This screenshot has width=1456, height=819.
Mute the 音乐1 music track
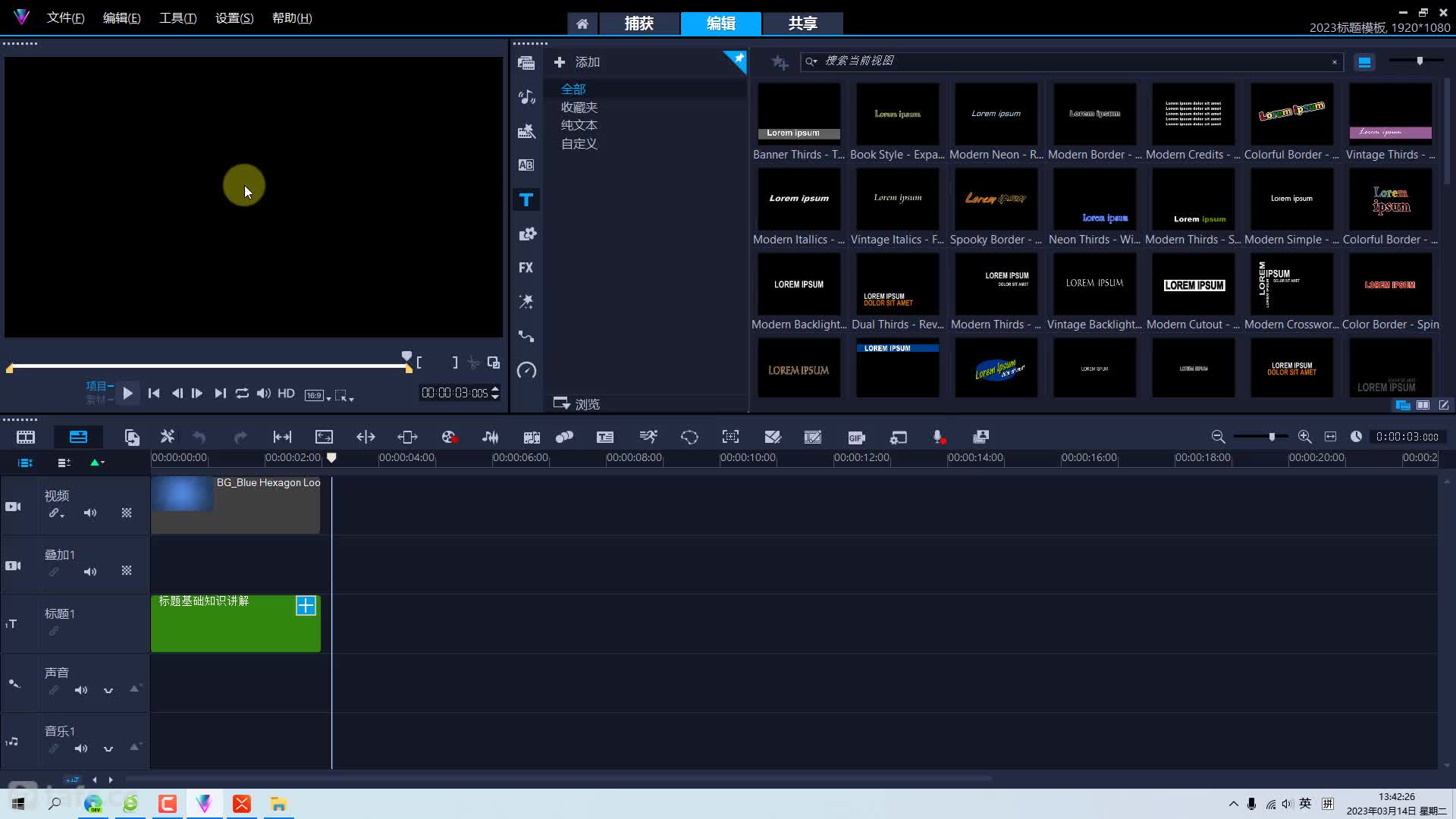(81, 749)
